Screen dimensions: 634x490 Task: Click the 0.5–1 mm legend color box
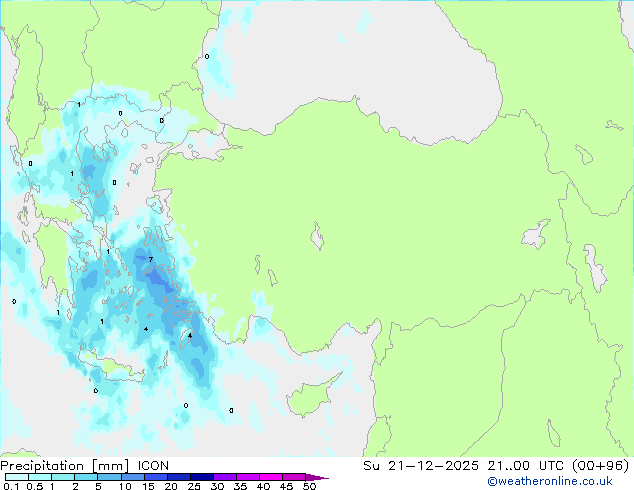(x=40, y=477)
